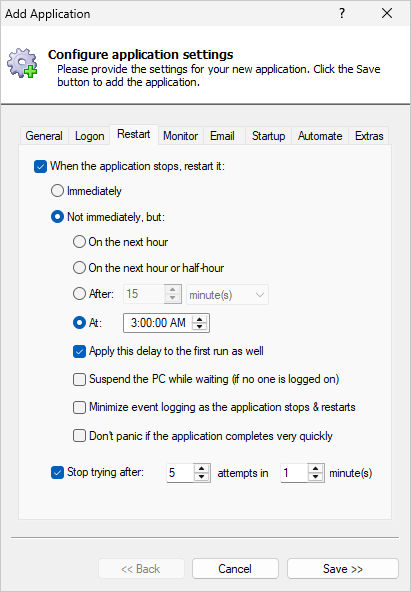The width and height of the screenshot is (411, 592).
Task: Click the Cancel button
Action: [x=235, y=569]
